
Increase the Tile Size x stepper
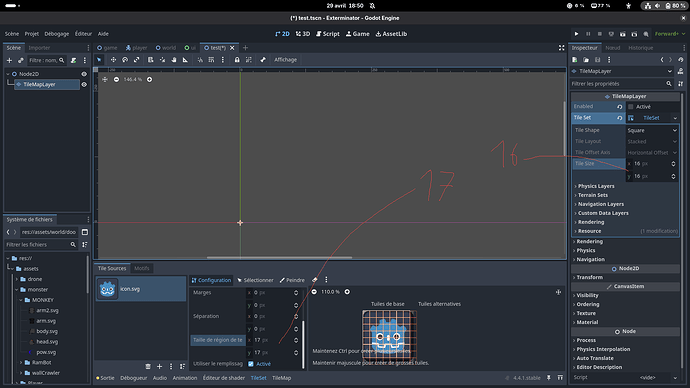pos(673,162)
